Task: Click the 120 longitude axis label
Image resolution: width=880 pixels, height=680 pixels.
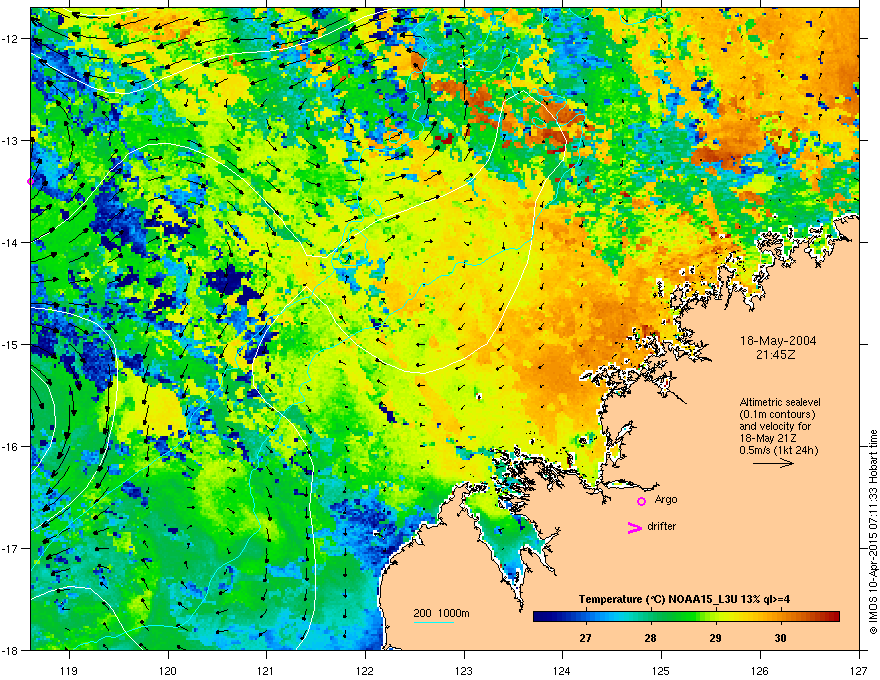Action: (x=168, y=670)
